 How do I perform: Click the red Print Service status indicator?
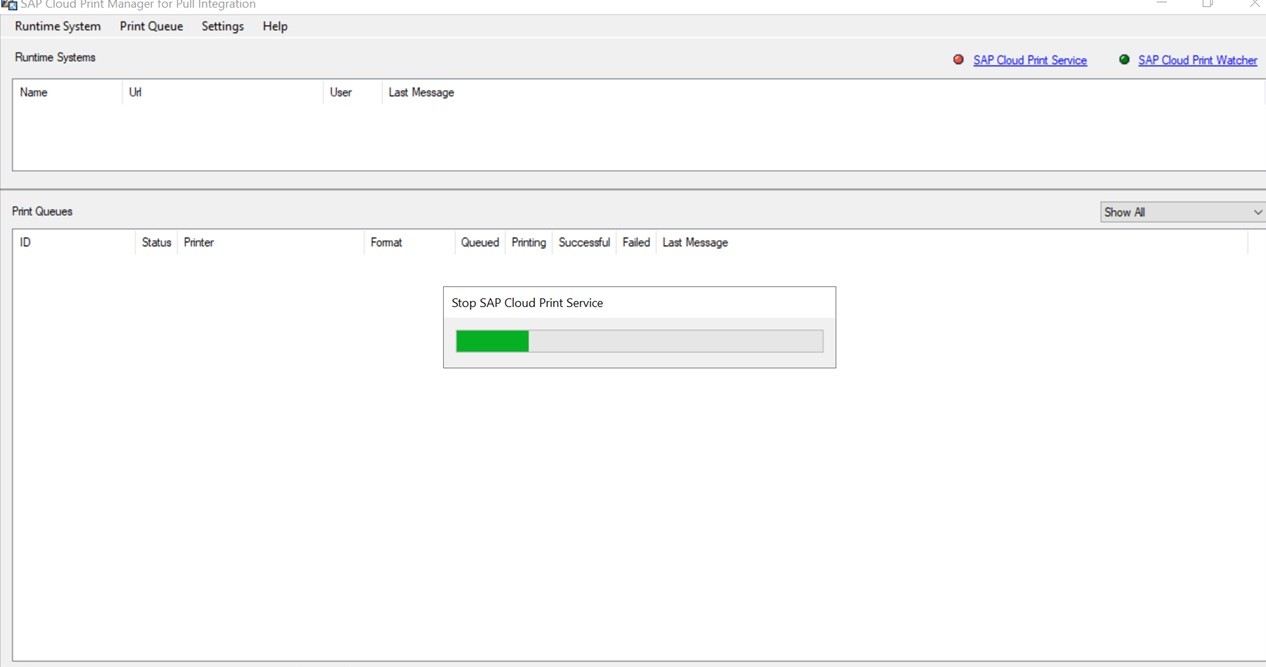coord(958,60)
